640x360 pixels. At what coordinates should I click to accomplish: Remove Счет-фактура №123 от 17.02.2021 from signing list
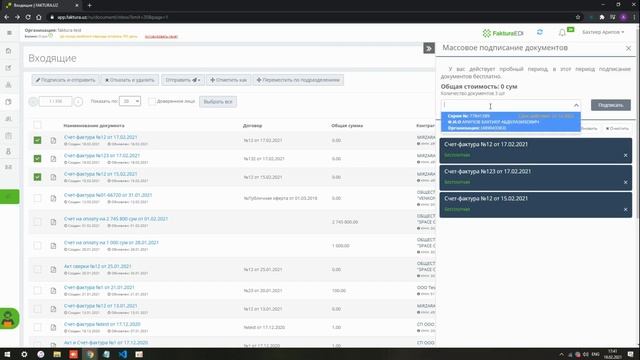click(625, 182)
